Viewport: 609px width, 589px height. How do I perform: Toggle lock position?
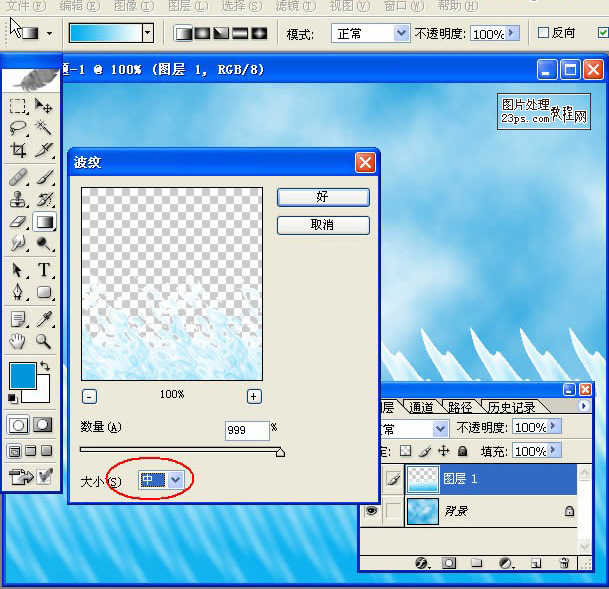444,451
